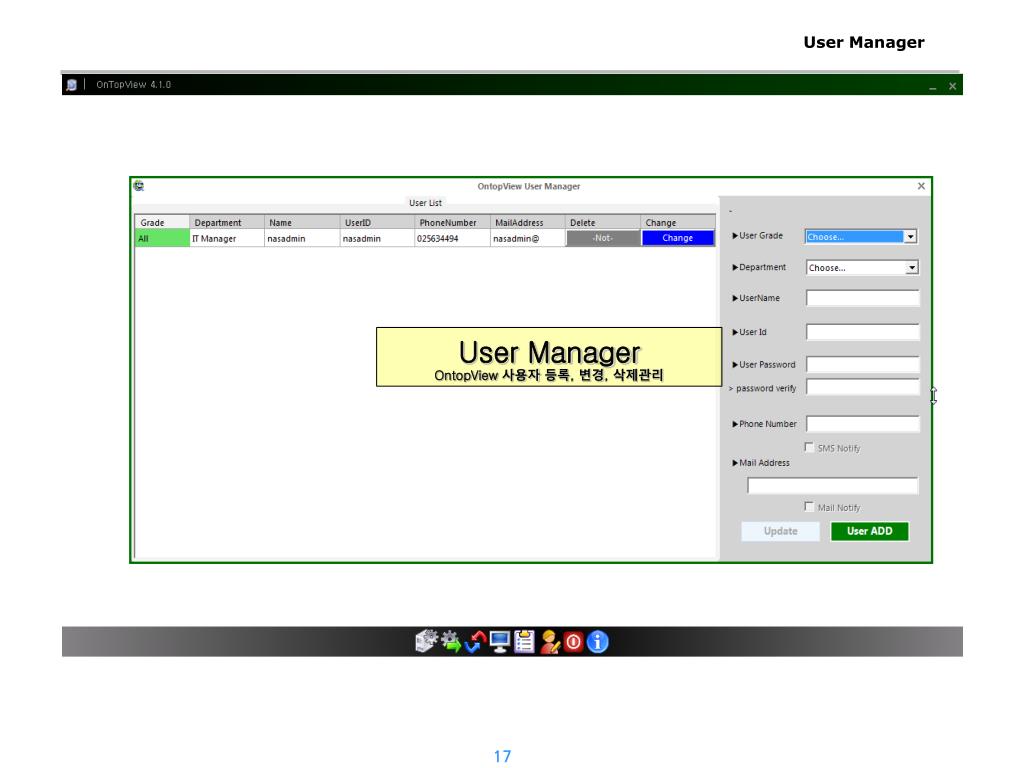Select the 025634494 phone number cell
Viewport: 1024px width, 768px height.
pyautogui.click(x=452, y=238)
